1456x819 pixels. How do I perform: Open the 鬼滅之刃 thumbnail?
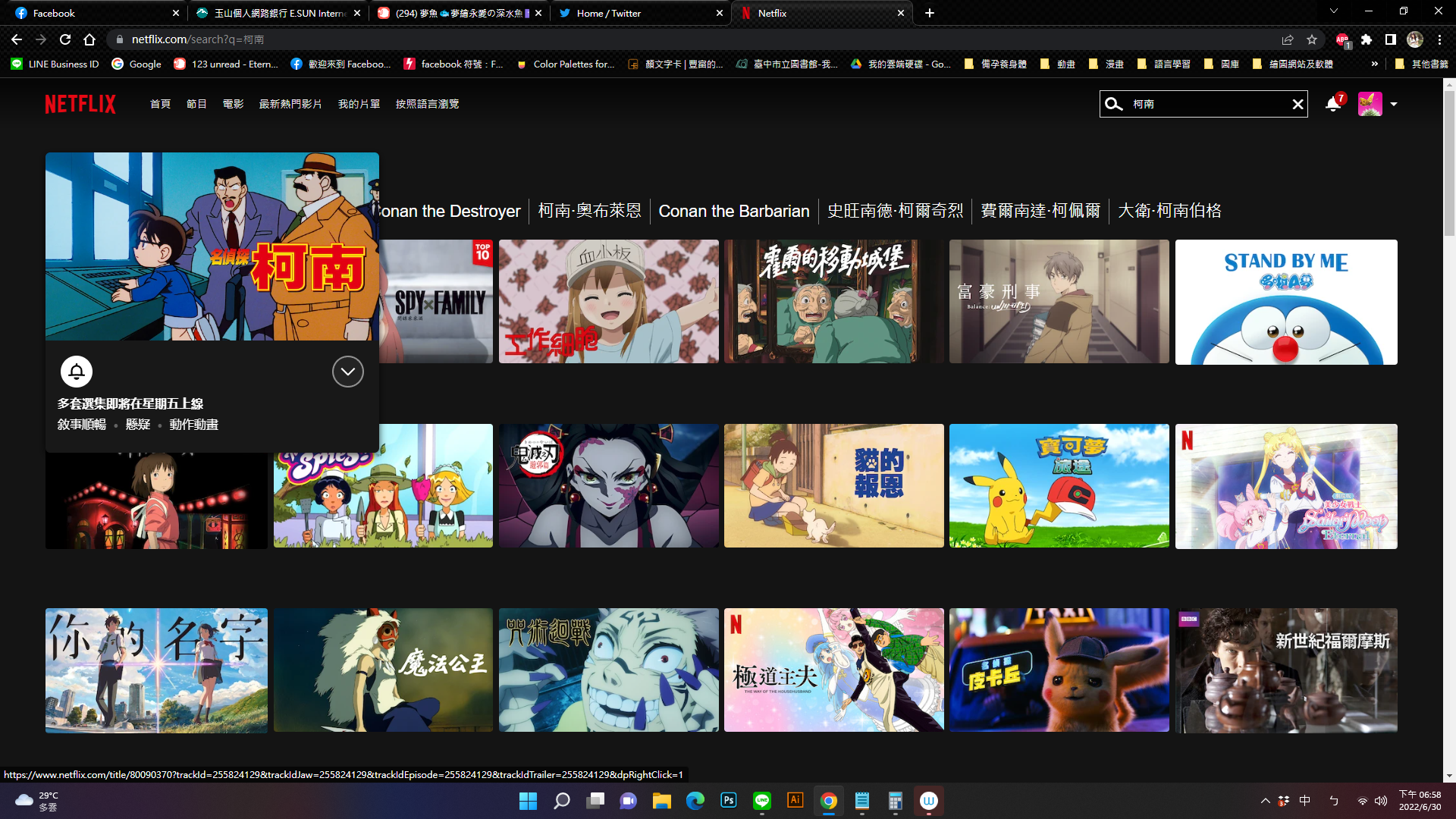[x=608, y=486]
